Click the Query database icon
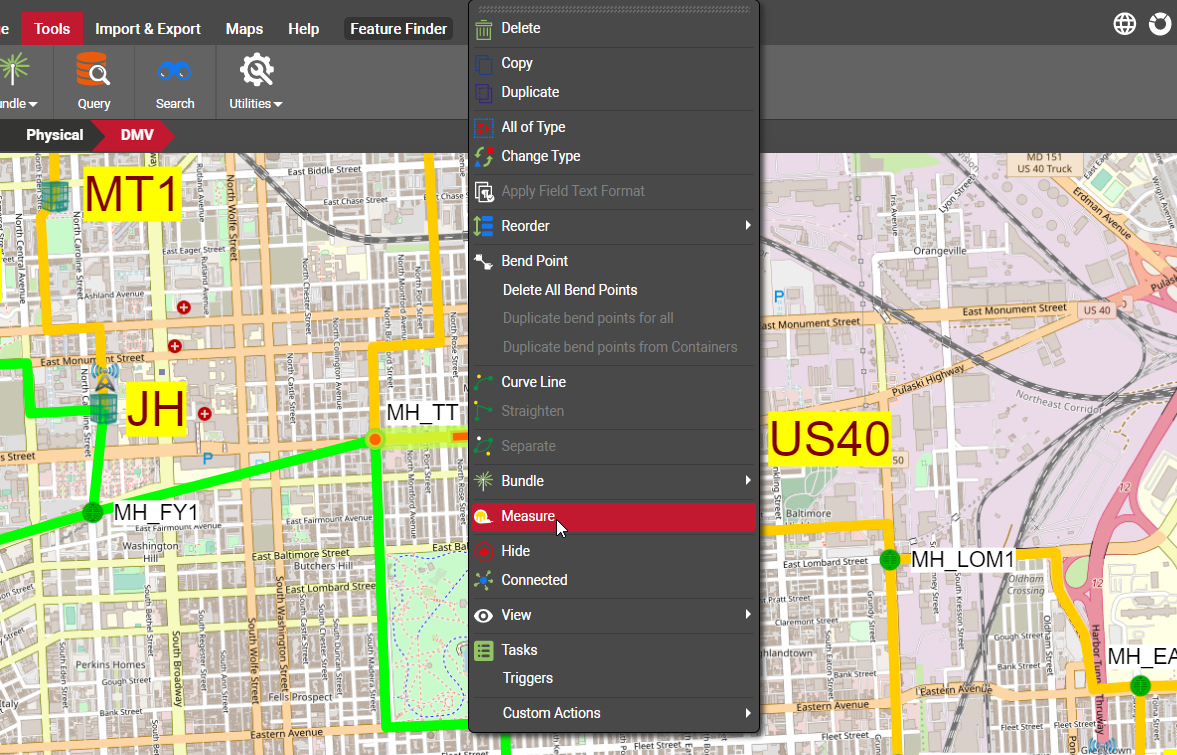 [x=94, y=72]
